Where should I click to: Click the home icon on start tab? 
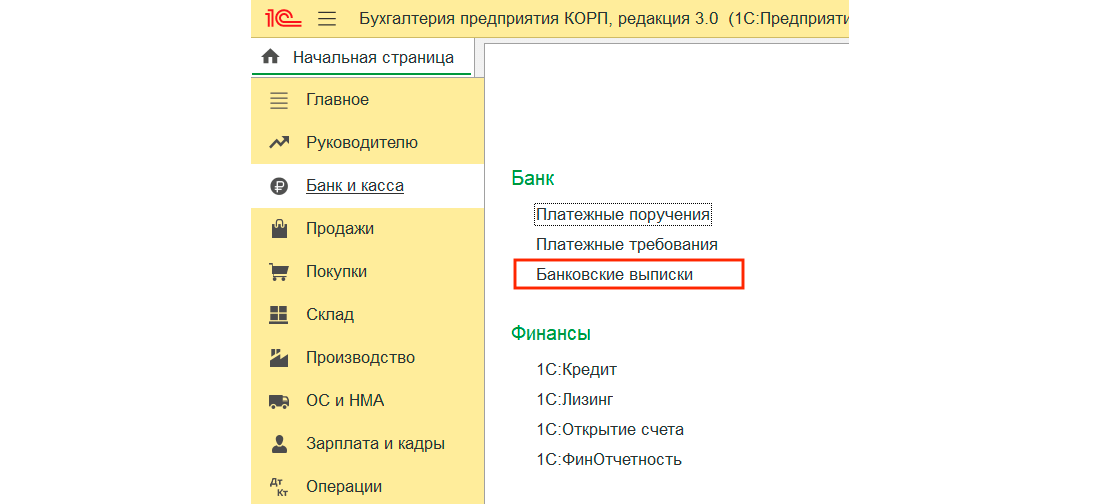269,58
